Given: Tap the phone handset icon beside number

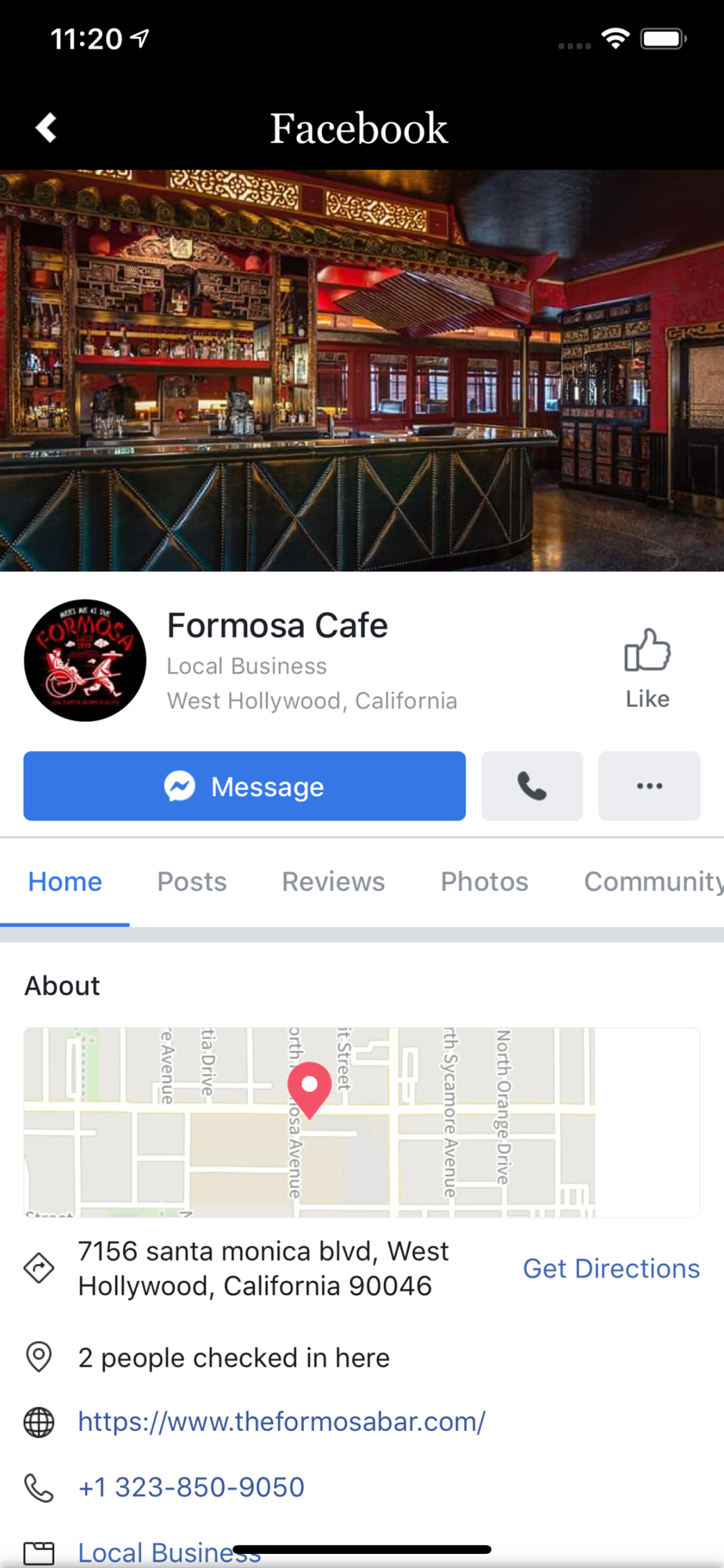Looking at the screenshot, I should [38, 1487].
